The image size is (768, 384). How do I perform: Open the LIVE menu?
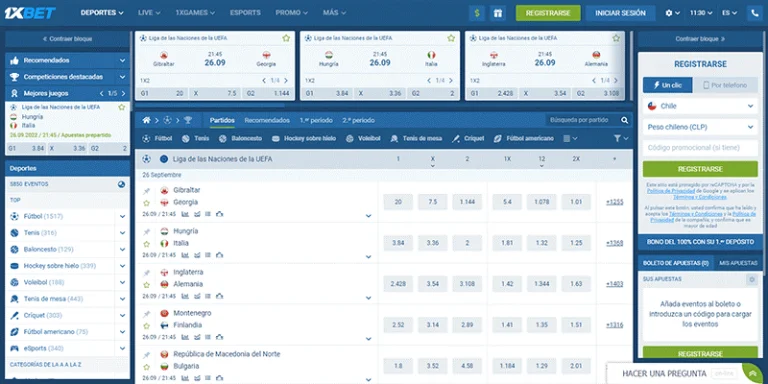coord(149,13)
